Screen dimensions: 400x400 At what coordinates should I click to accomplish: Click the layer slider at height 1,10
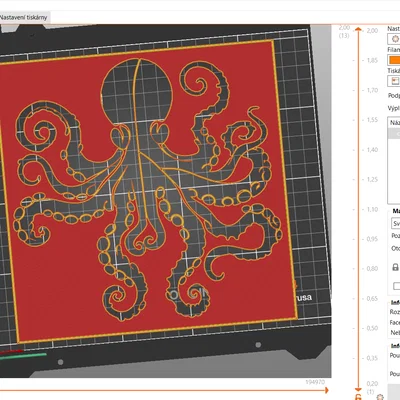click(x=358, y=209)
